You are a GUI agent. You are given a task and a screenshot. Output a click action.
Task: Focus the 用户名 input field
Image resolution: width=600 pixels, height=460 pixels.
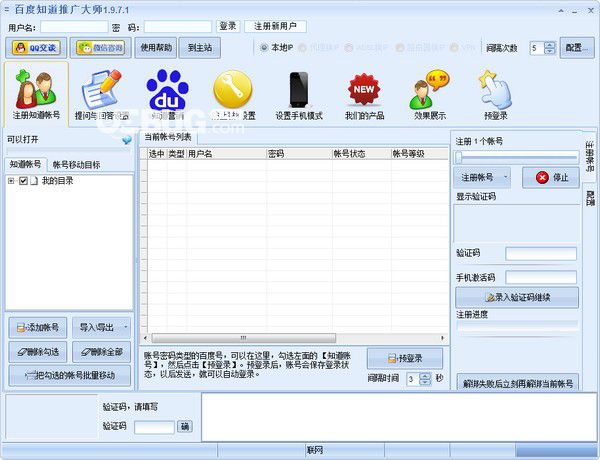tap(74, 27)
